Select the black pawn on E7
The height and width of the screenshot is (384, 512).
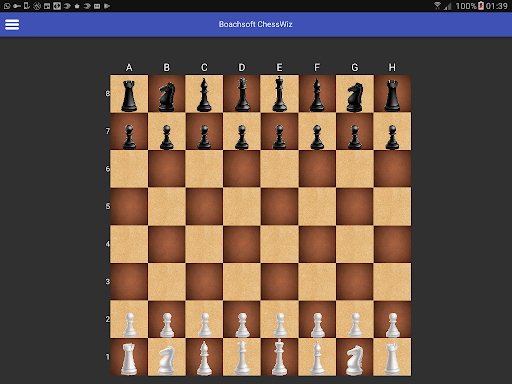click(x=279, y=131)
